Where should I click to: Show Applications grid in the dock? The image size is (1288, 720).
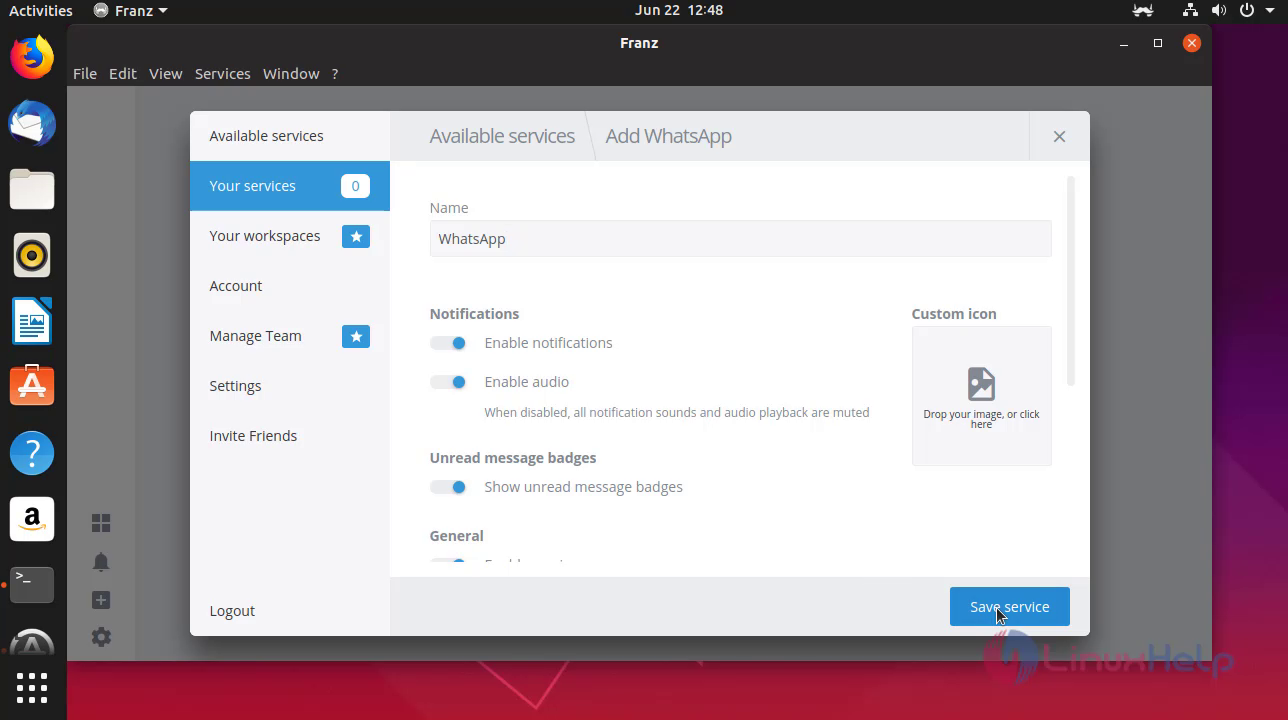(x=32, y=688)
